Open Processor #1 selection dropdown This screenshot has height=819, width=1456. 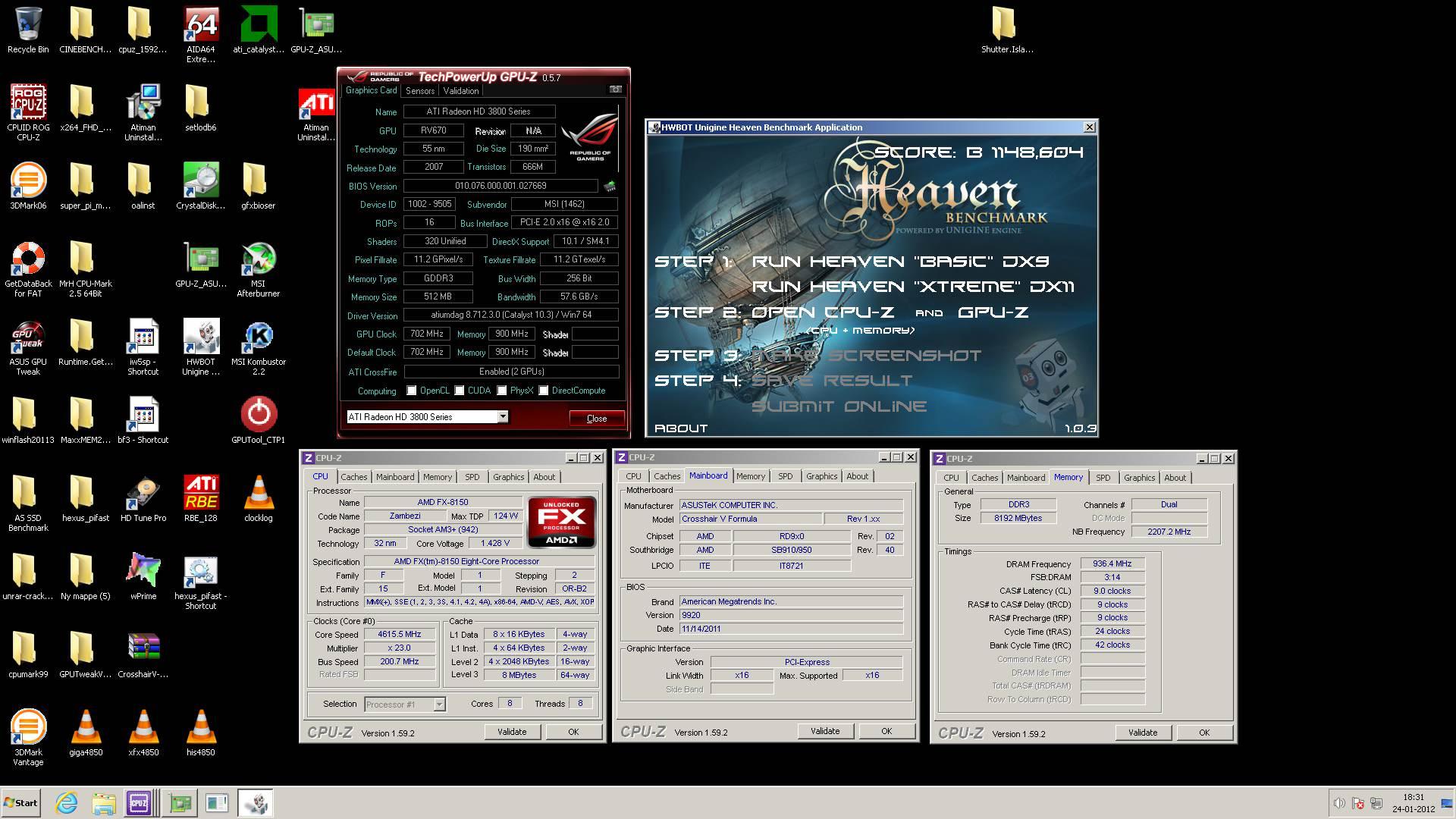[439, 704]
